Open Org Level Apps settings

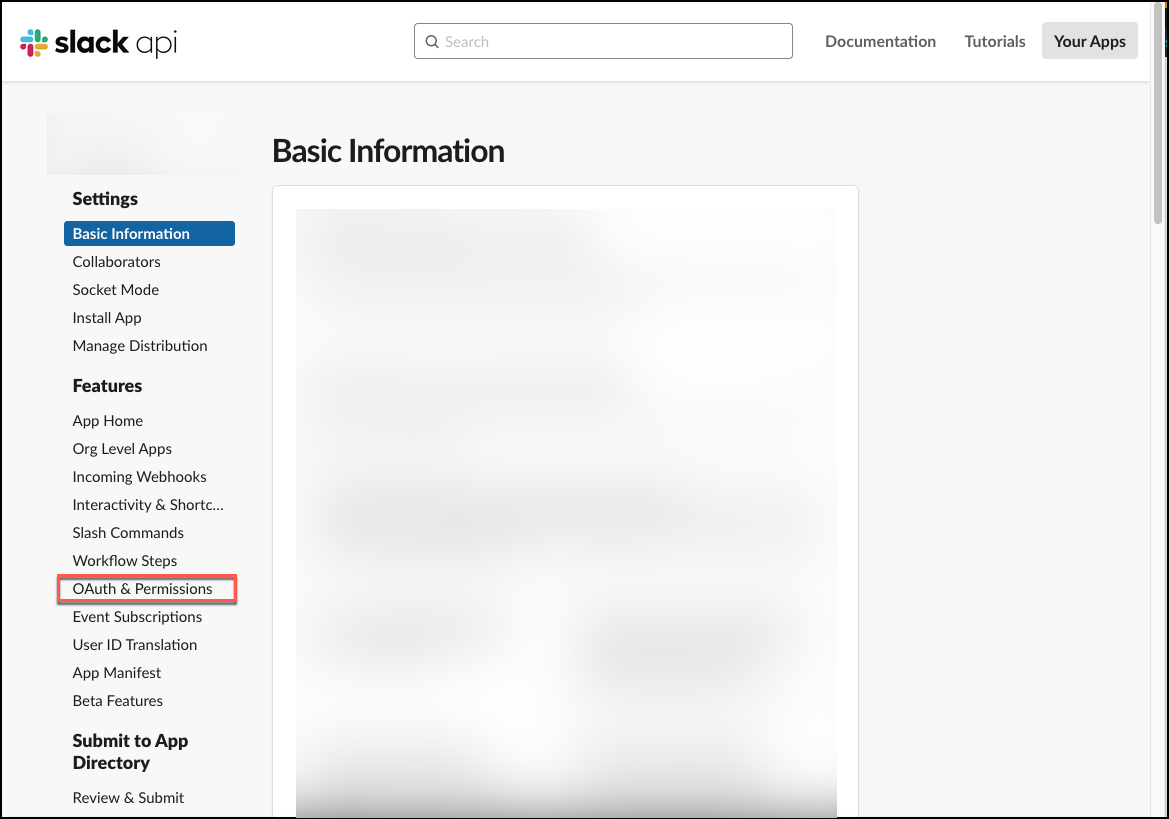tap(121, 448)
